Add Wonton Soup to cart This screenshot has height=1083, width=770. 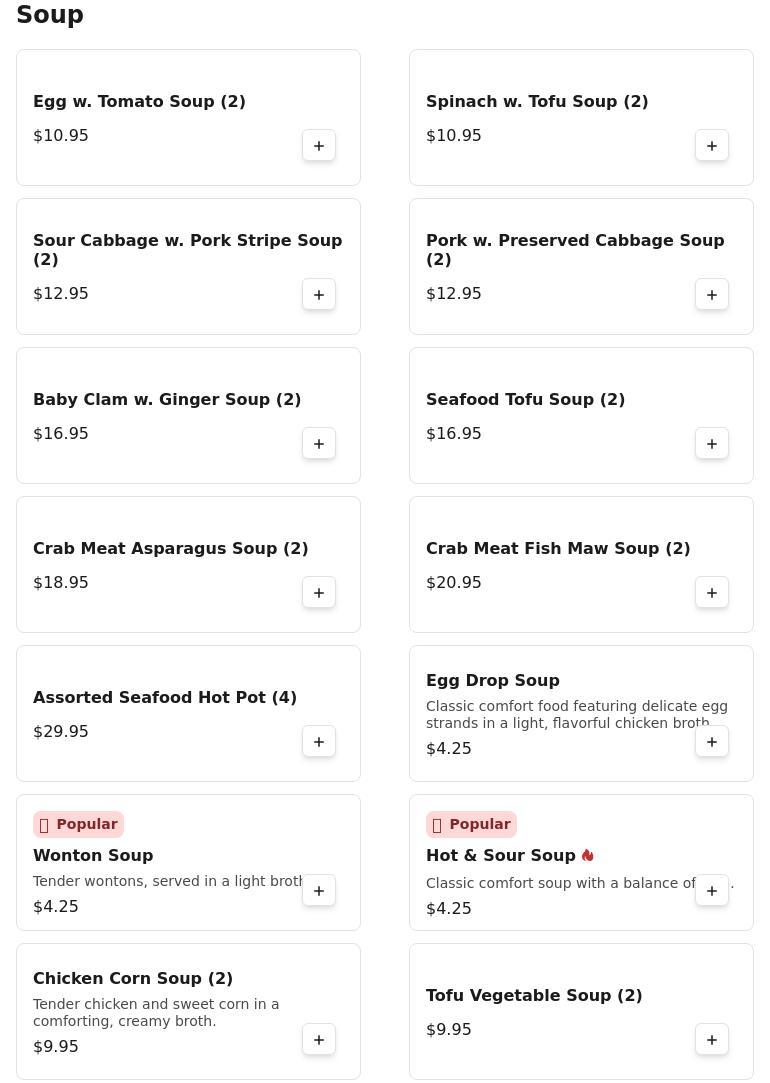319,891
